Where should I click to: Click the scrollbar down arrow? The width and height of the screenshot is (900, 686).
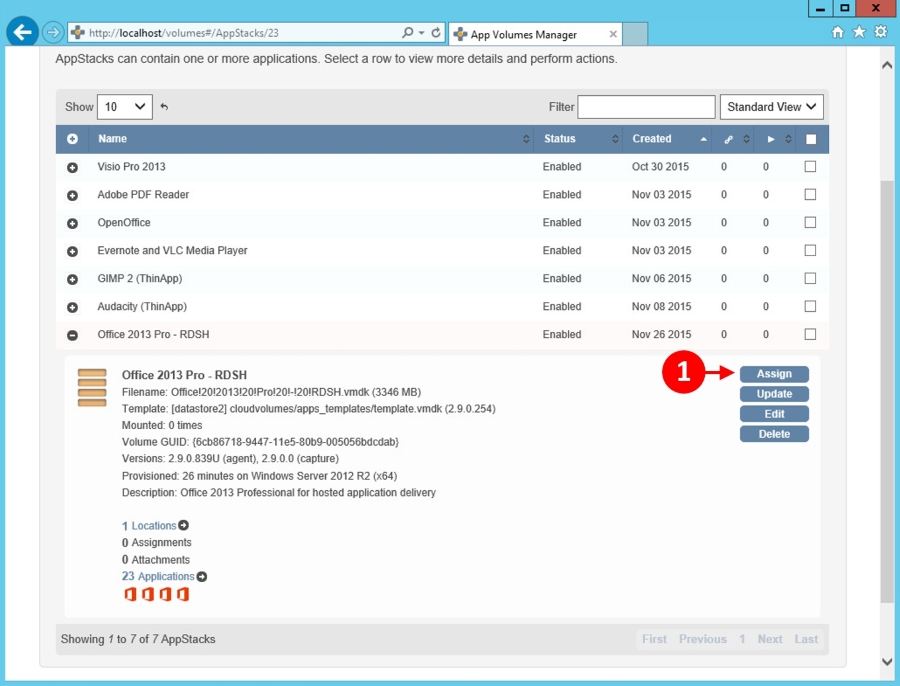(x=887, y=661)
